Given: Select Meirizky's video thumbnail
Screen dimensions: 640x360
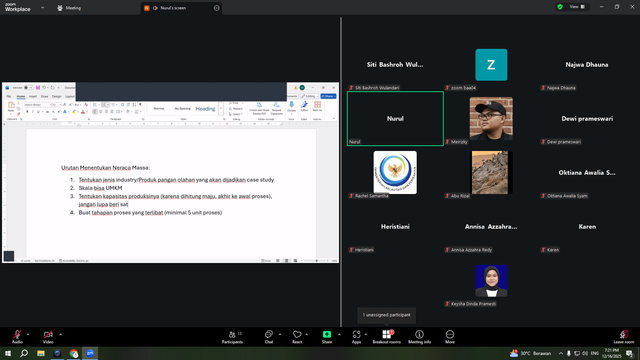Looking at the screenshot, I should (491, 118).
